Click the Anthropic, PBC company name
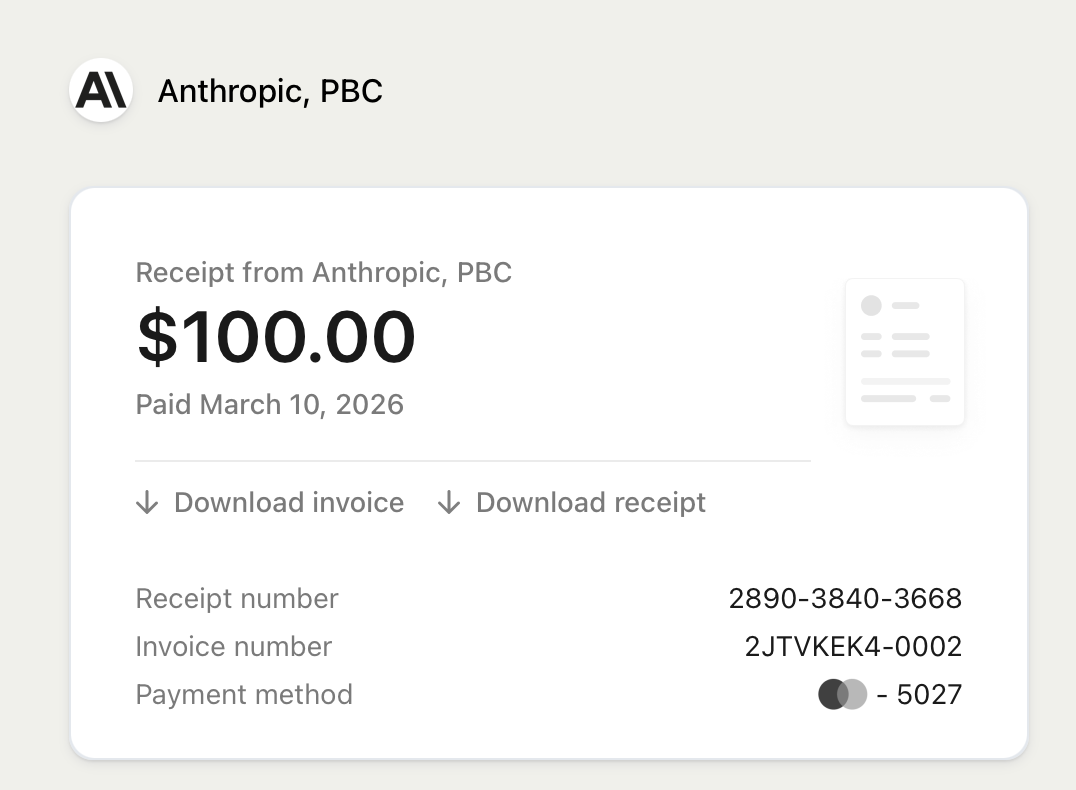This screenshot has width=1076, height=790. [270, 91]
